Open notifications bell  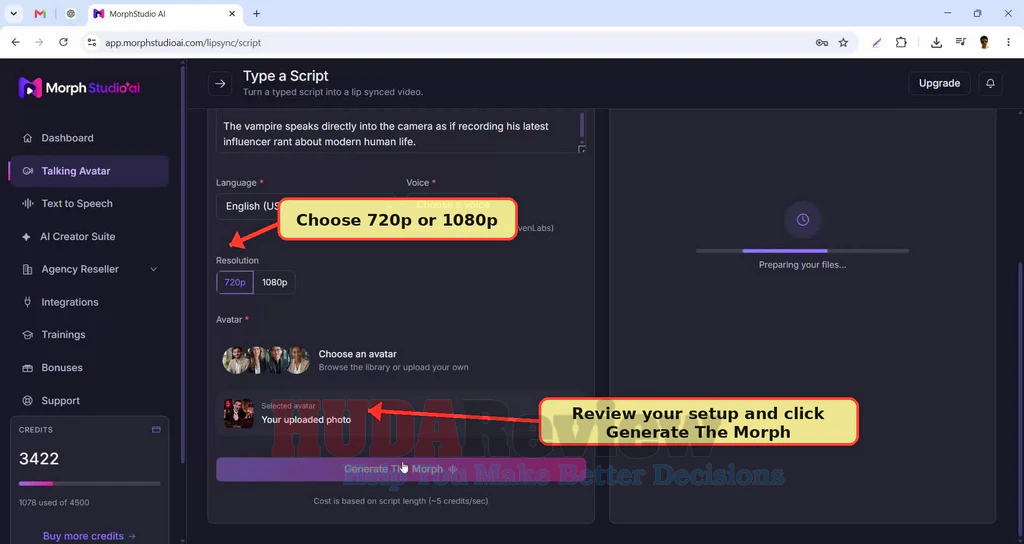[990, 83]
